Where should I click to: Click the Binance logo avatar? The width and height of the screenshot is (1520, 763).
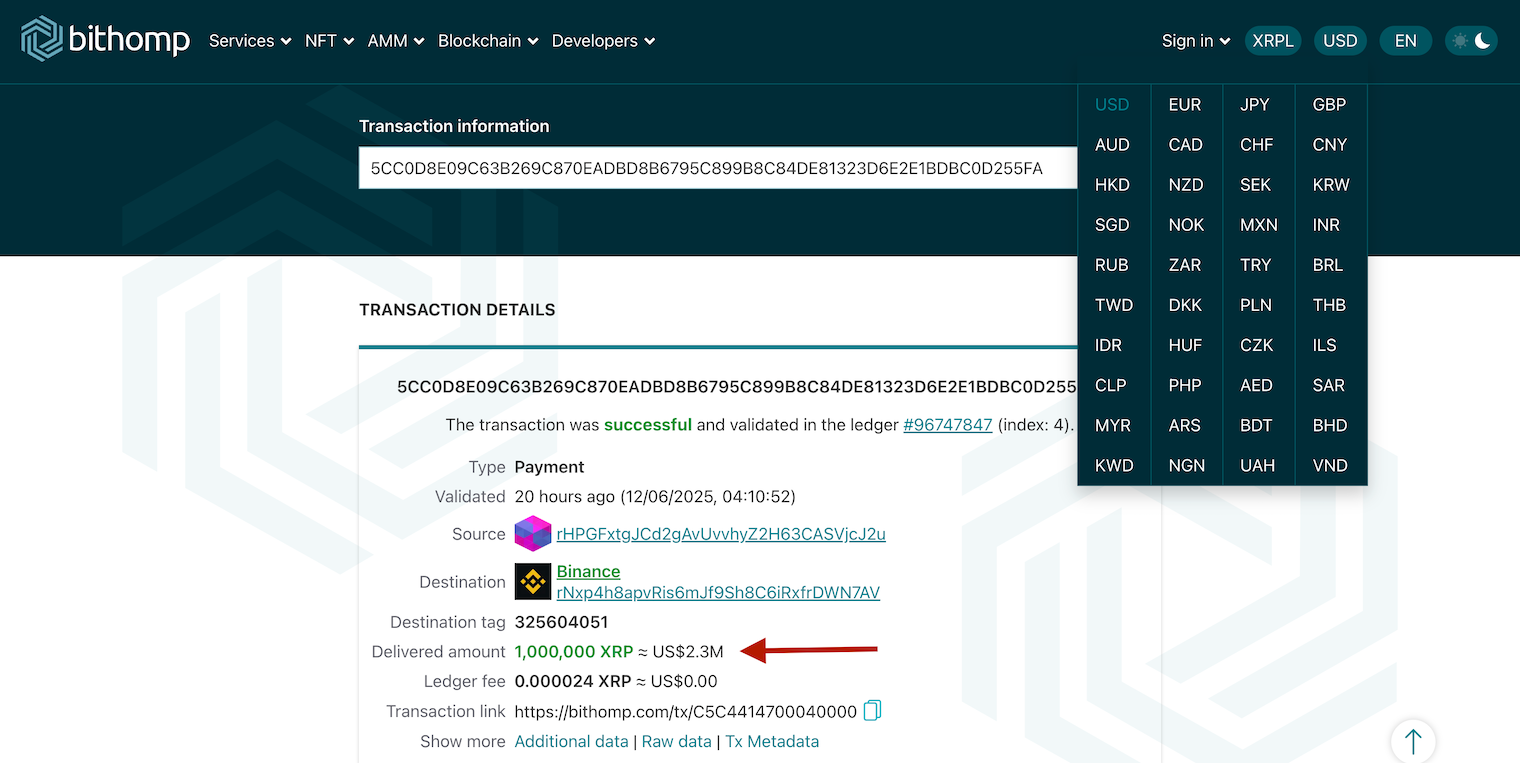[533, 582]
